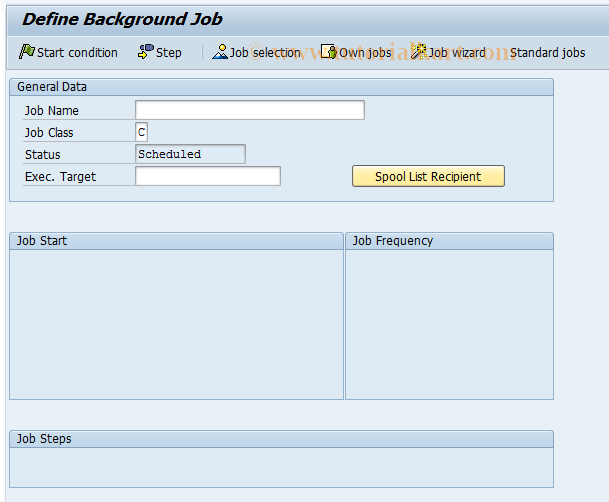Click the Job wizard toolbar label
This screenshot has height=502, width=609.
tap(457, 52)
